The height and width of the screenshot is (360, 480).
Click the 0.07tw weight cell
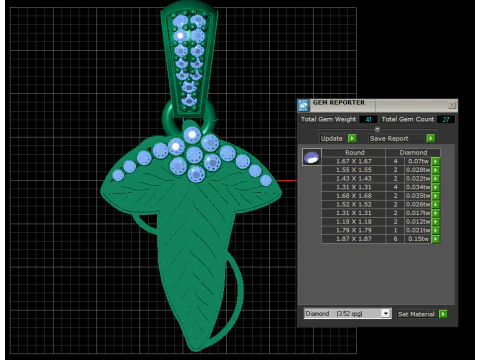(x=418, y=161)
